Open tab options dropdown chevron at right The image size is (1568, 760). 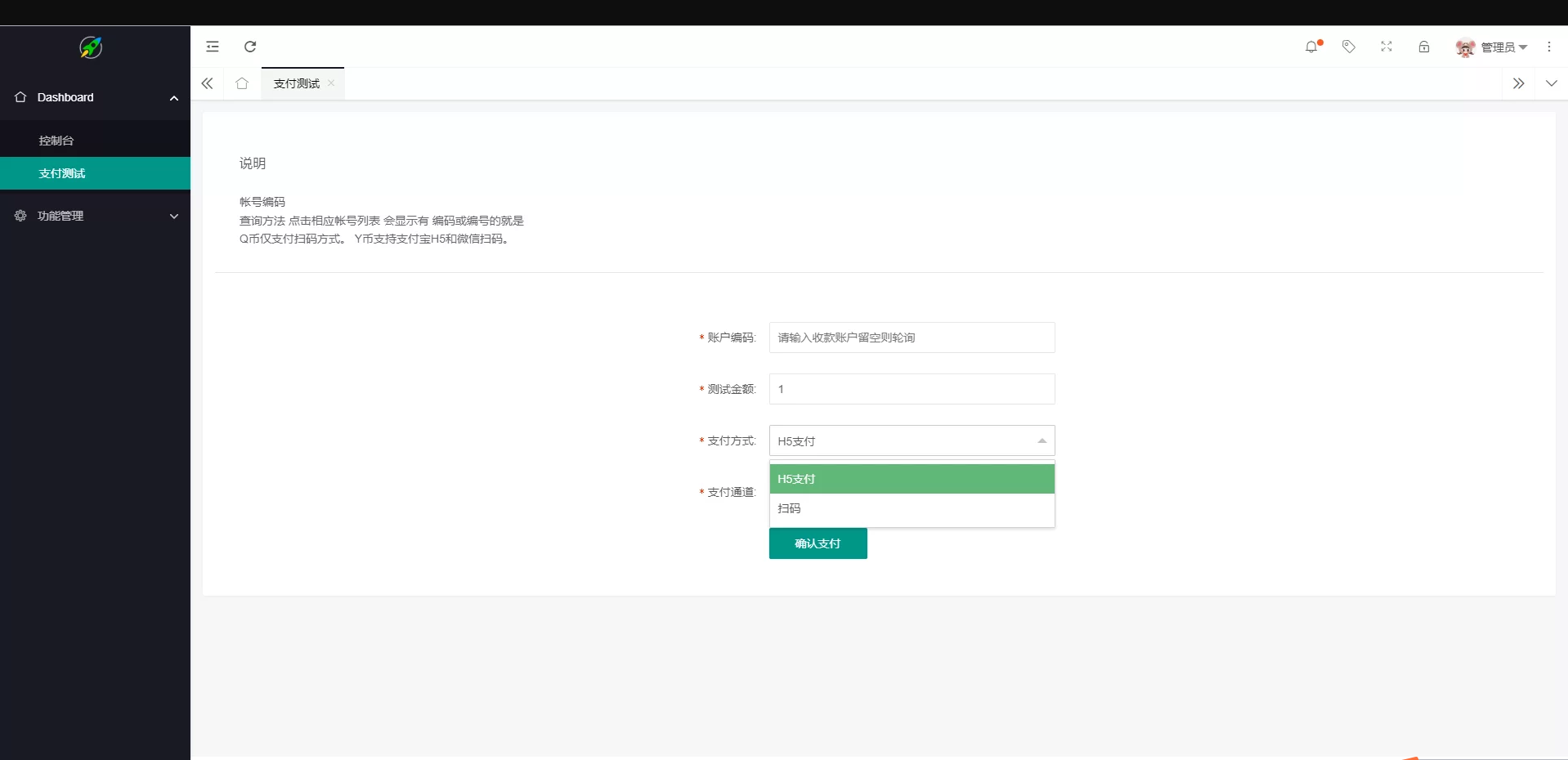click(1551, 83)
